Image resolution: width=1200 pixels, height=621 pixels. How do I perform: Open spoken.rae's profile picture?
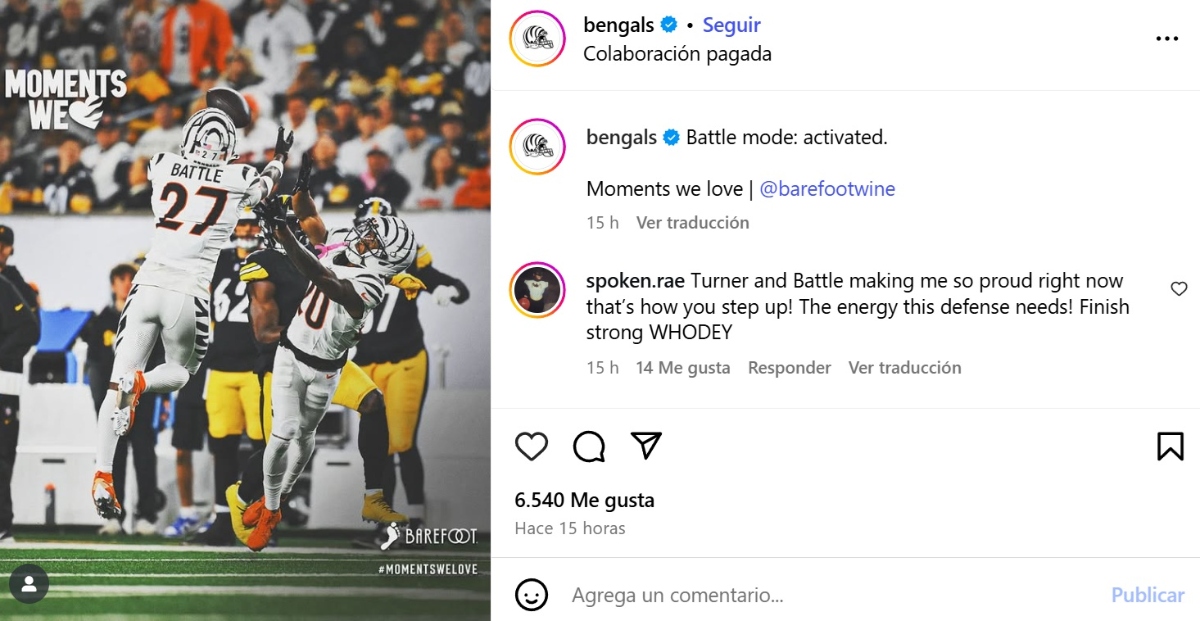pyautogui.click(x=538, y=290)
